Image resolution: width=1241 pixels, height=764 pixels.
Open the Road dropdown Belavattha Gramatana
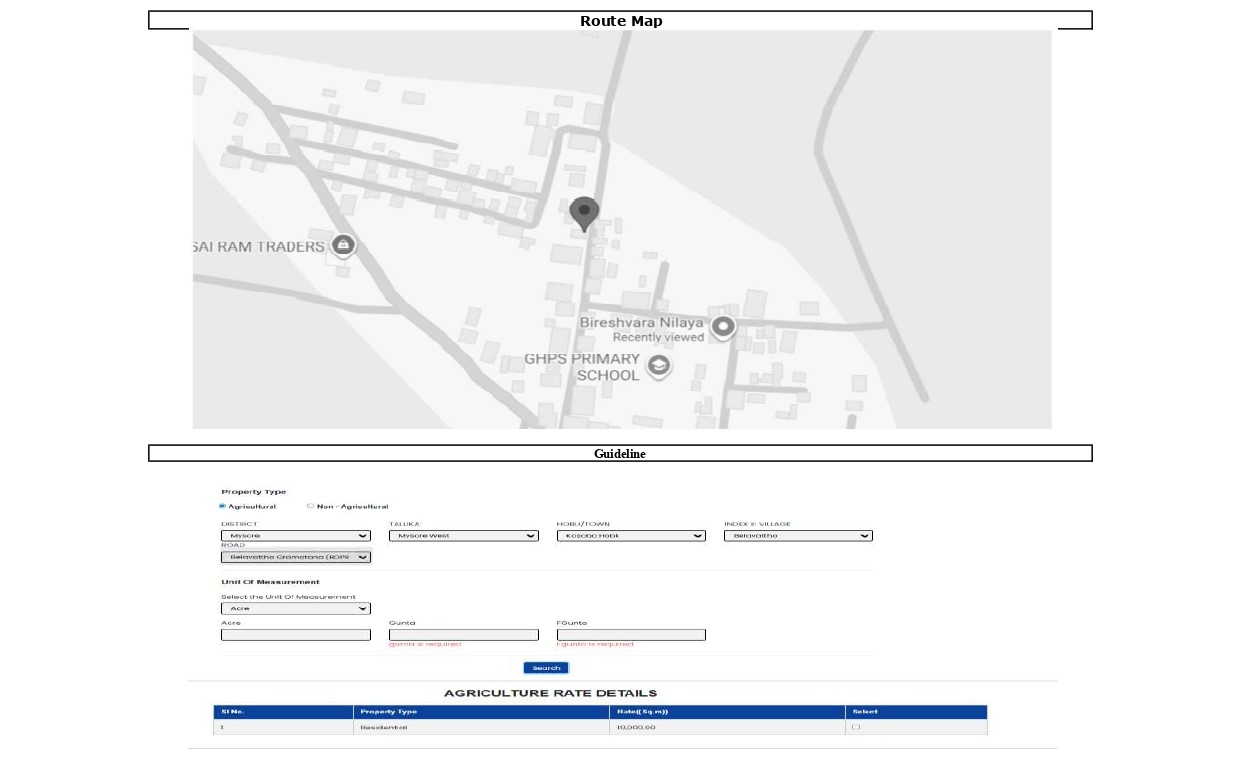[296, 557]
